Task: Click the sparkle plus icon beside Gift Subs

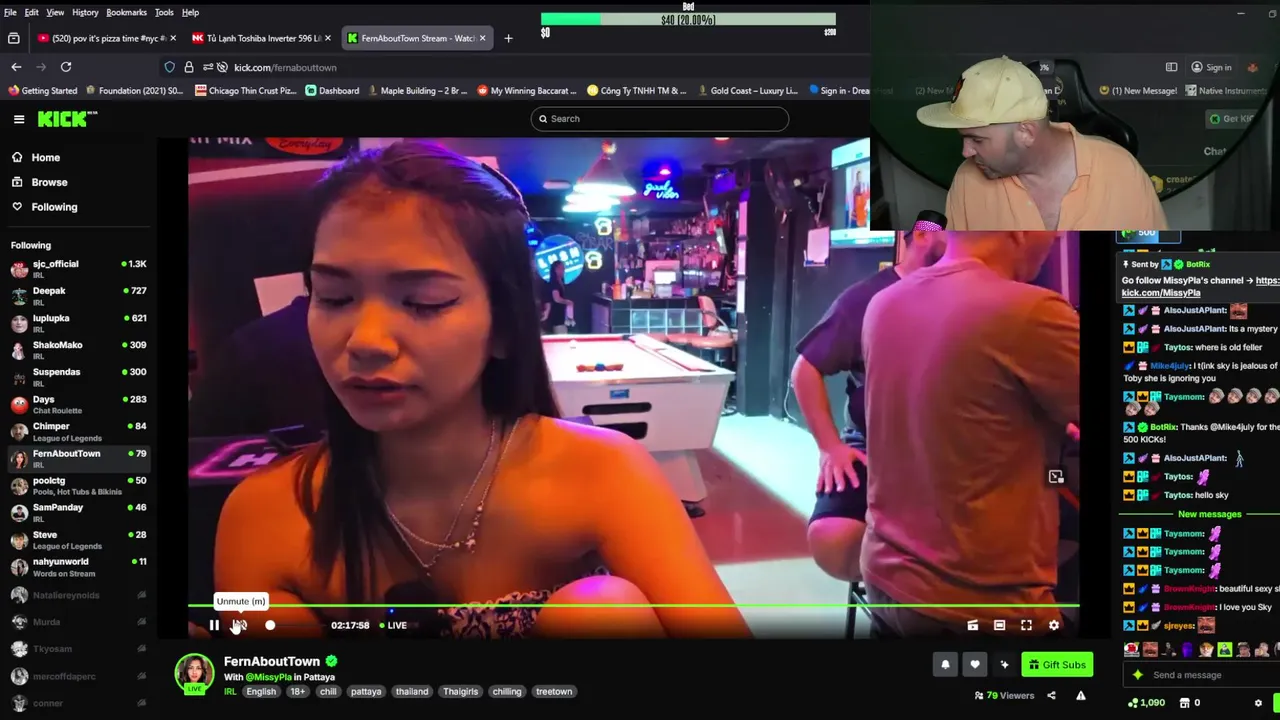Action: click(x=1004, y=664)
